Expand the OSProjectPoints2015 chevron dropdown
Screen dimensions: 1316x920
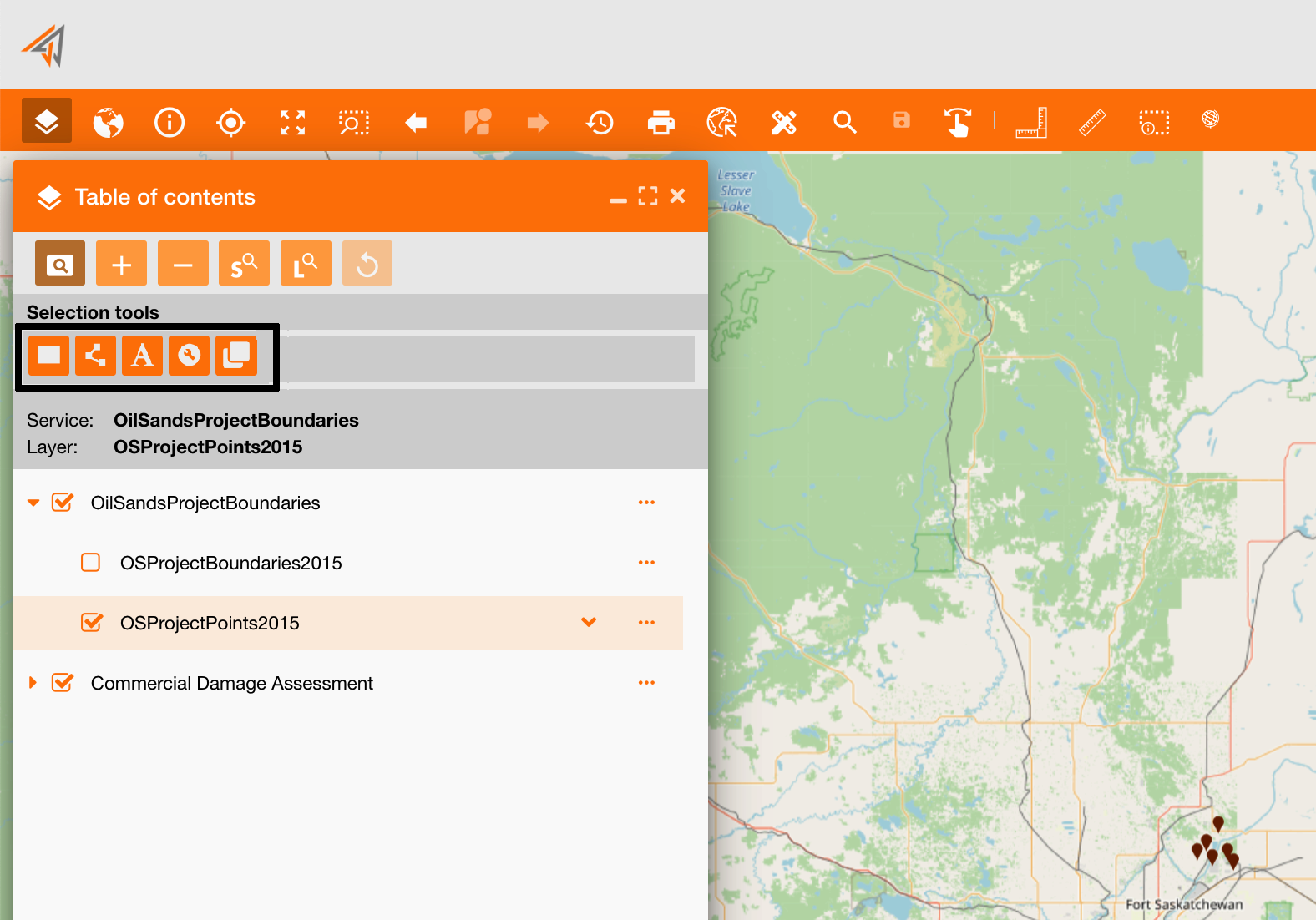(x=589, y=622)
